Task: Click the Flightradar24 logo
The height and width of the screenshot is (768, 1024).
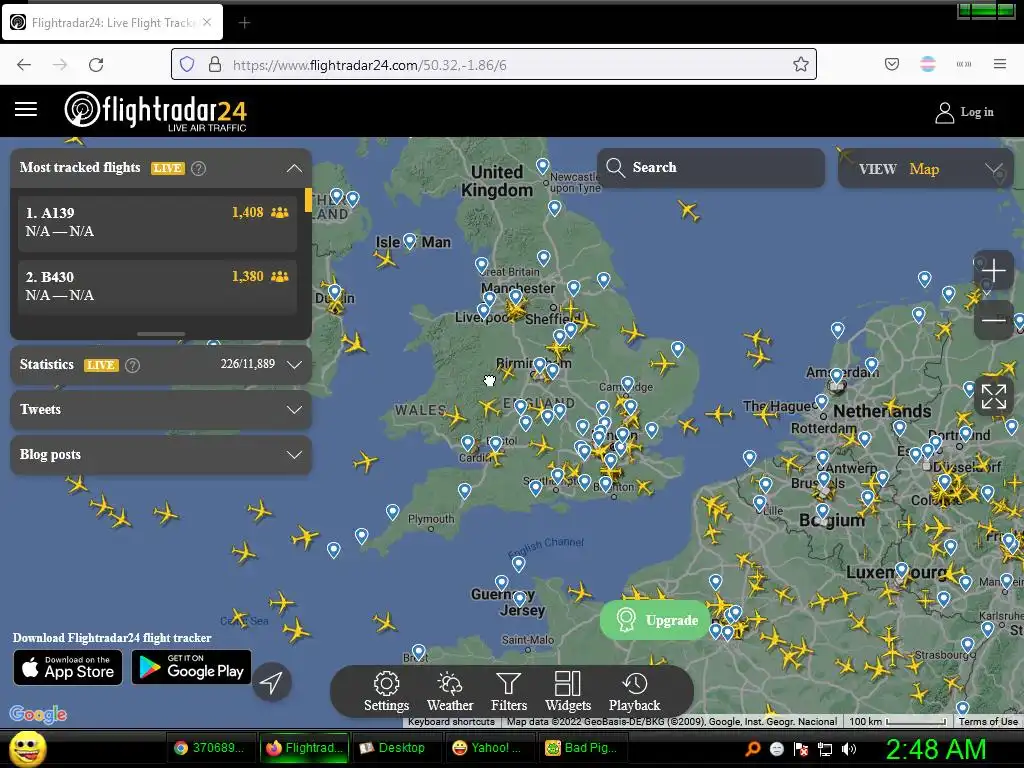Action: (x=155, y=112)
